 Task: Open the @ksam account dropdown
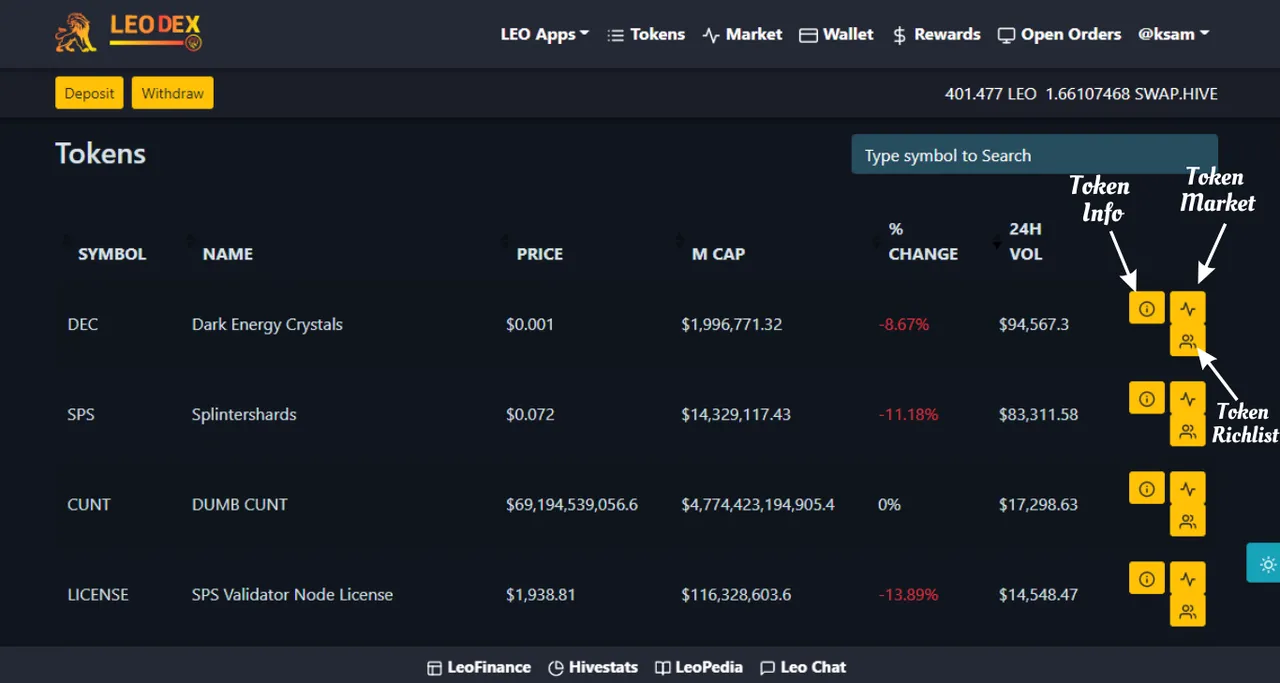point(1173,34)
